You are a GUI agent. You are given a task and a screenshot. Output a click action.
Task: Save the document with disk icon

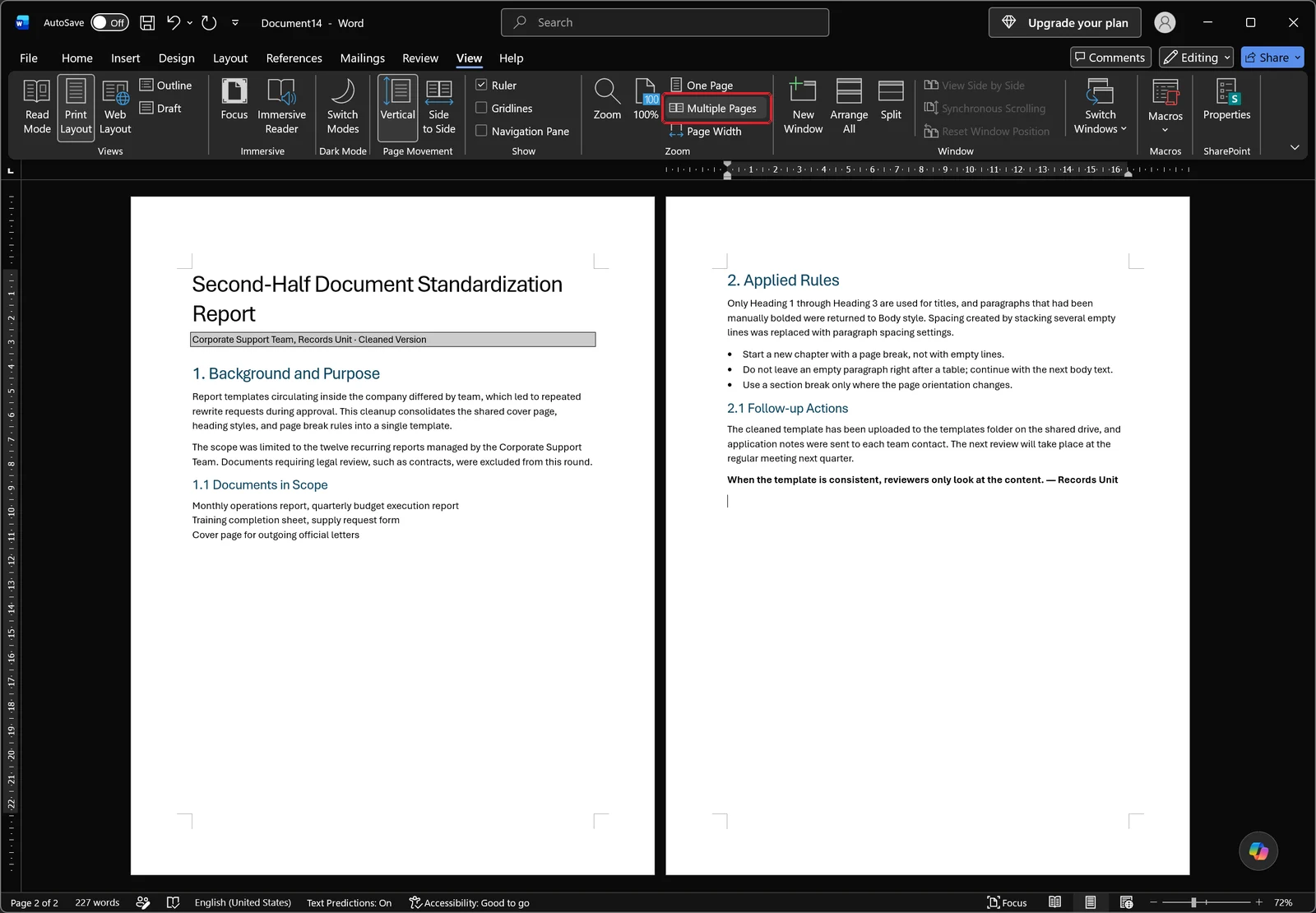point(147,23)
